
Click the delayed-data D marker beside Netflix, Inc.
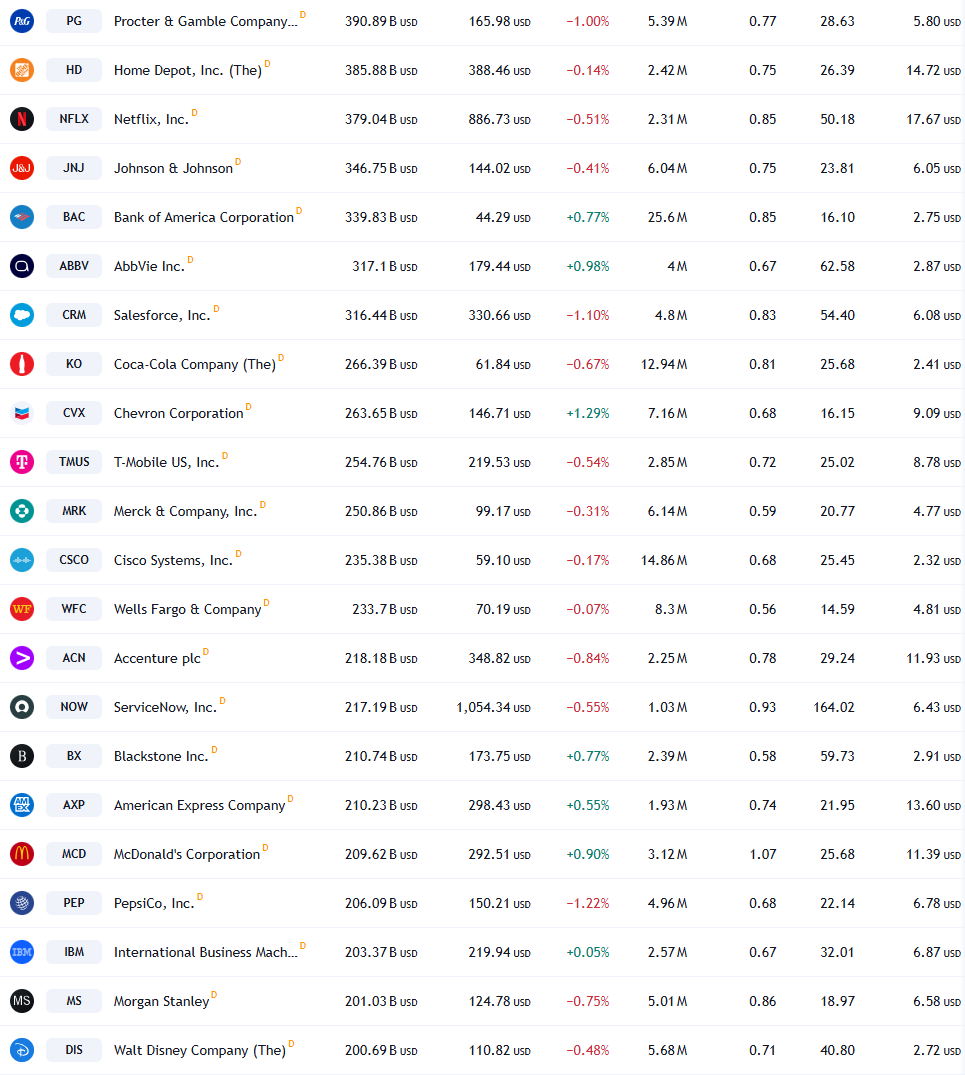195,112
